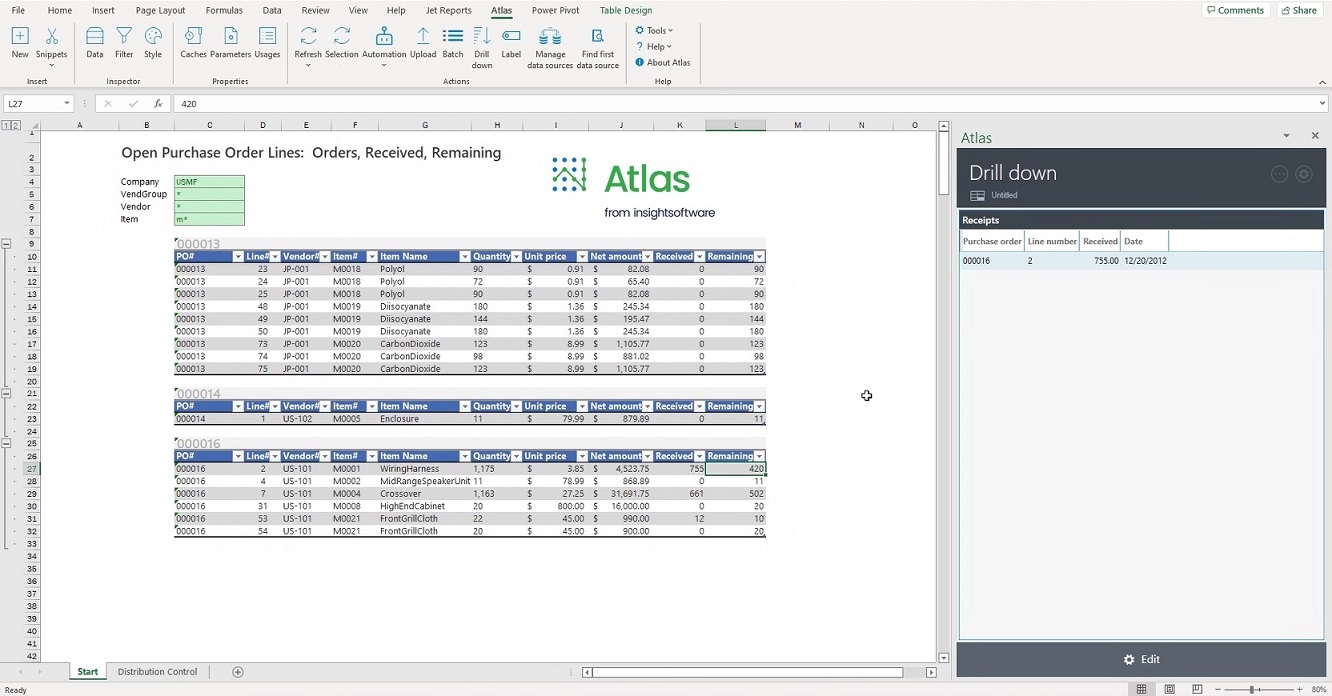Open the Tools dropdown menu
The image size is (1332, 696).
654,30
